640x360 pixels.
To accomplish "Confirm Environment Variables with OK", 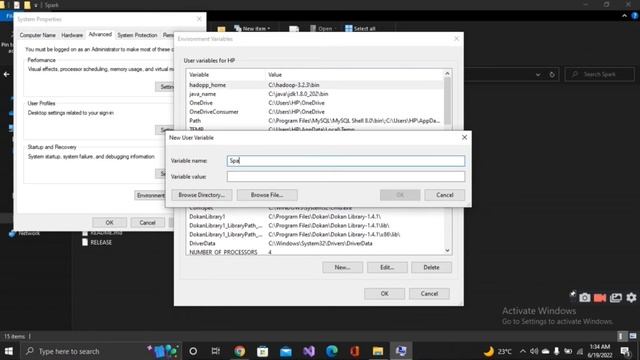I will pyautogui.click(x=384, y=293).
